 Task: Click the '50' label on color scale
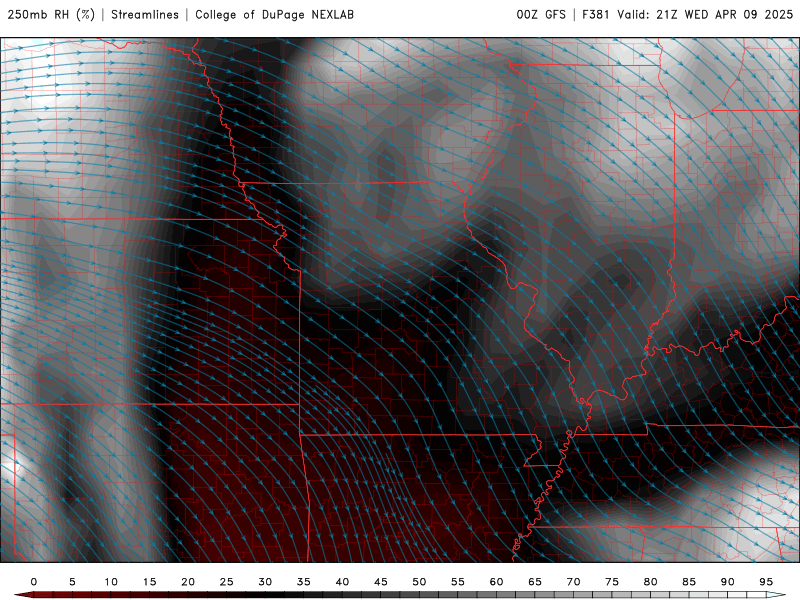pos(419,582)
